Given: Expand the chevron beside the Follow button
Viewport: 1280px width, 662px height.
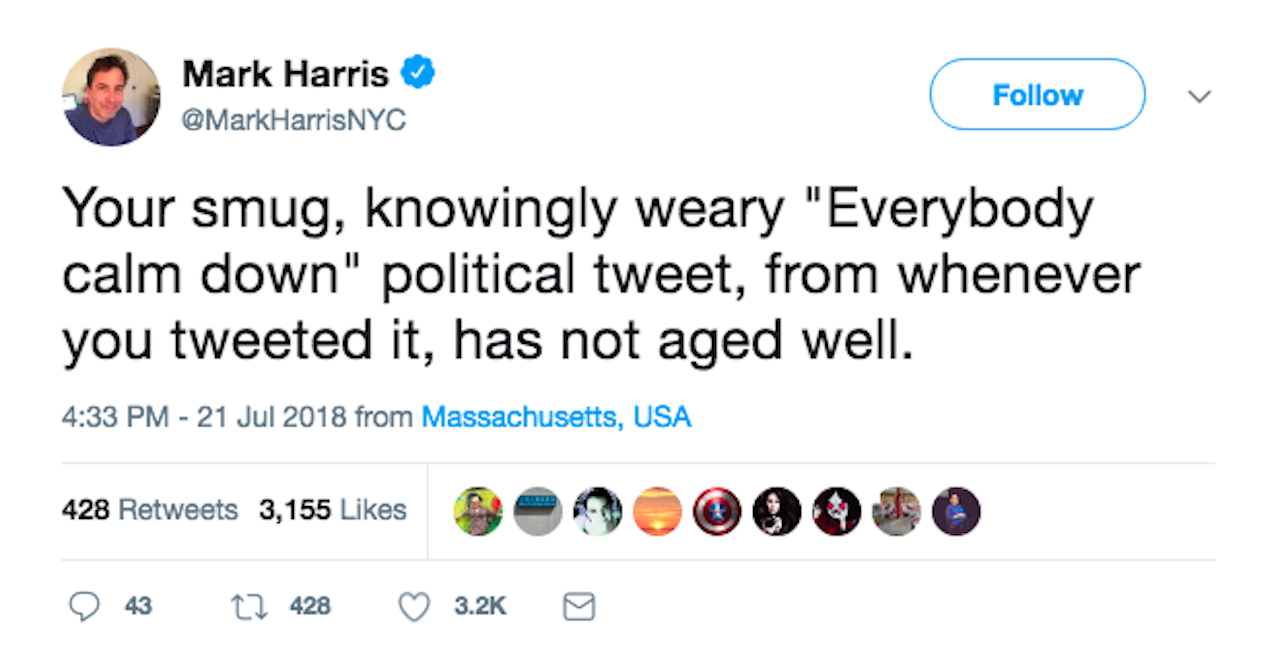Looking at the screenshot, I should pos(1199,97).
